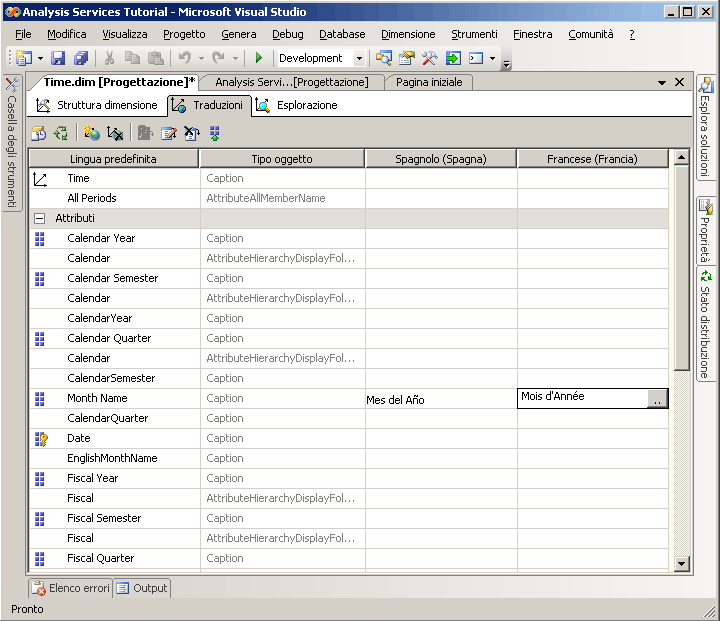Screen dimensions: 720x621
Task: Click the Save All toolbar icon
Action: tap(80, 59)
